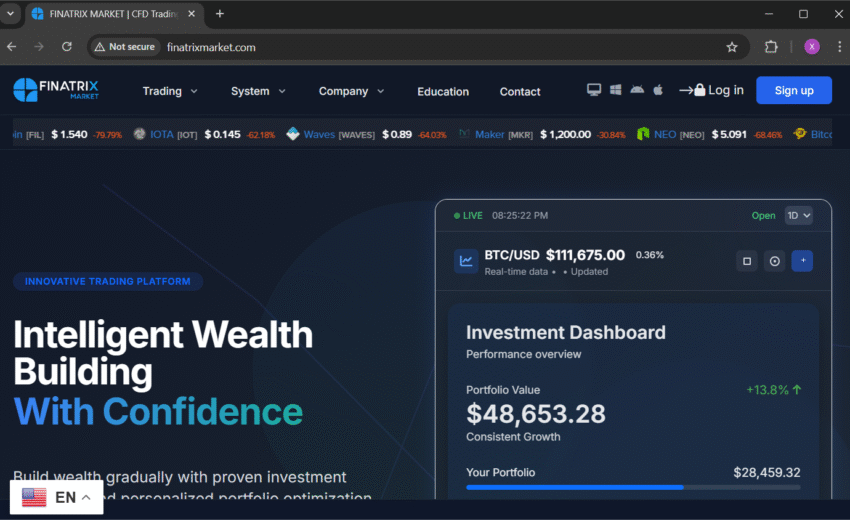Image resolution: width=850 pixels, height=520 pixels.
Task: Open browser extensions puzzle icon
Action: 771,47
